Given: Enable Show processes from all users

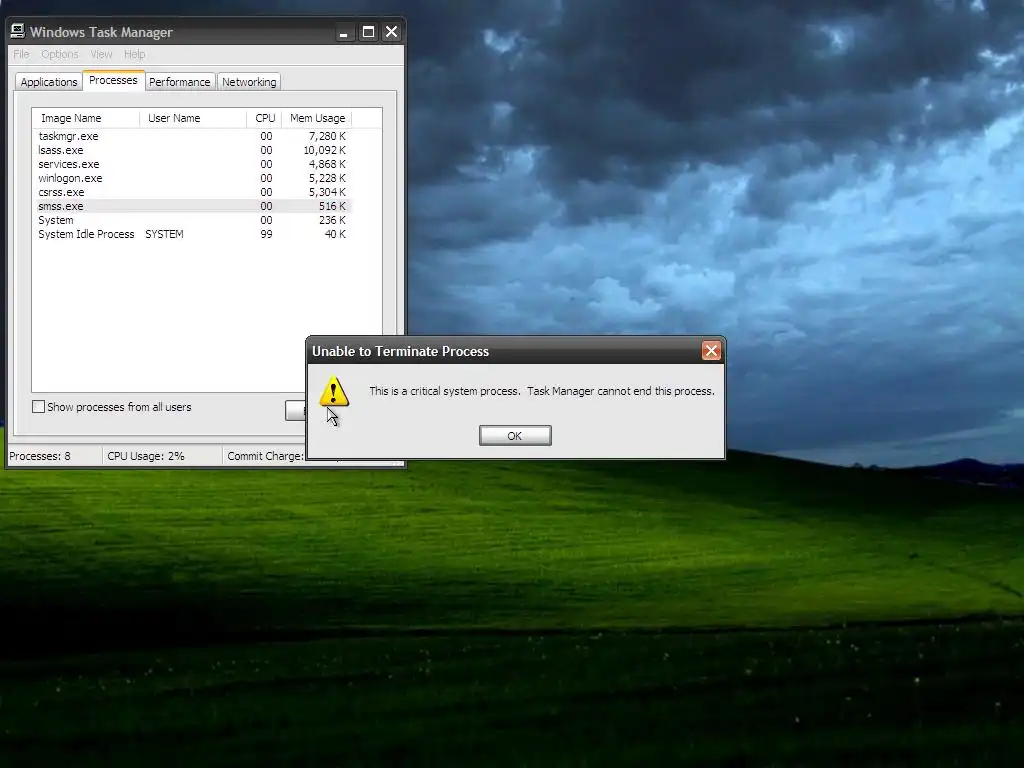Looking at the screenshot, I should click(x=39, y=407).
